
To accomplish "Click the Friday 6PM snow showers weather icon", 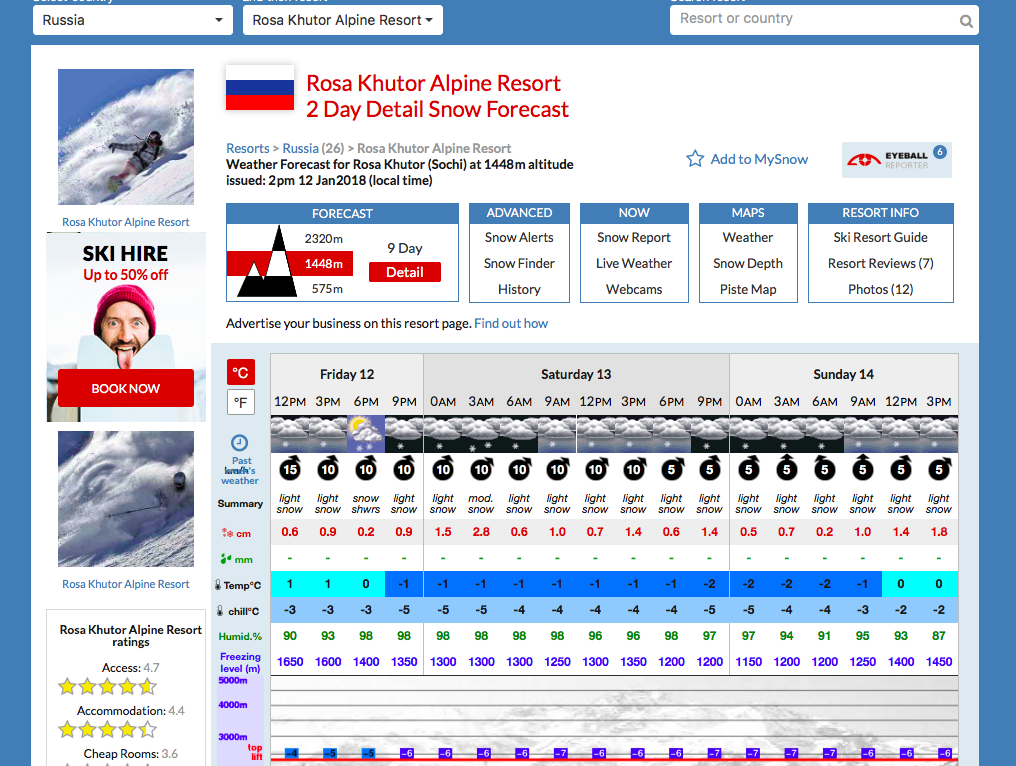I will pyautogui.click(x=366, y=435).
